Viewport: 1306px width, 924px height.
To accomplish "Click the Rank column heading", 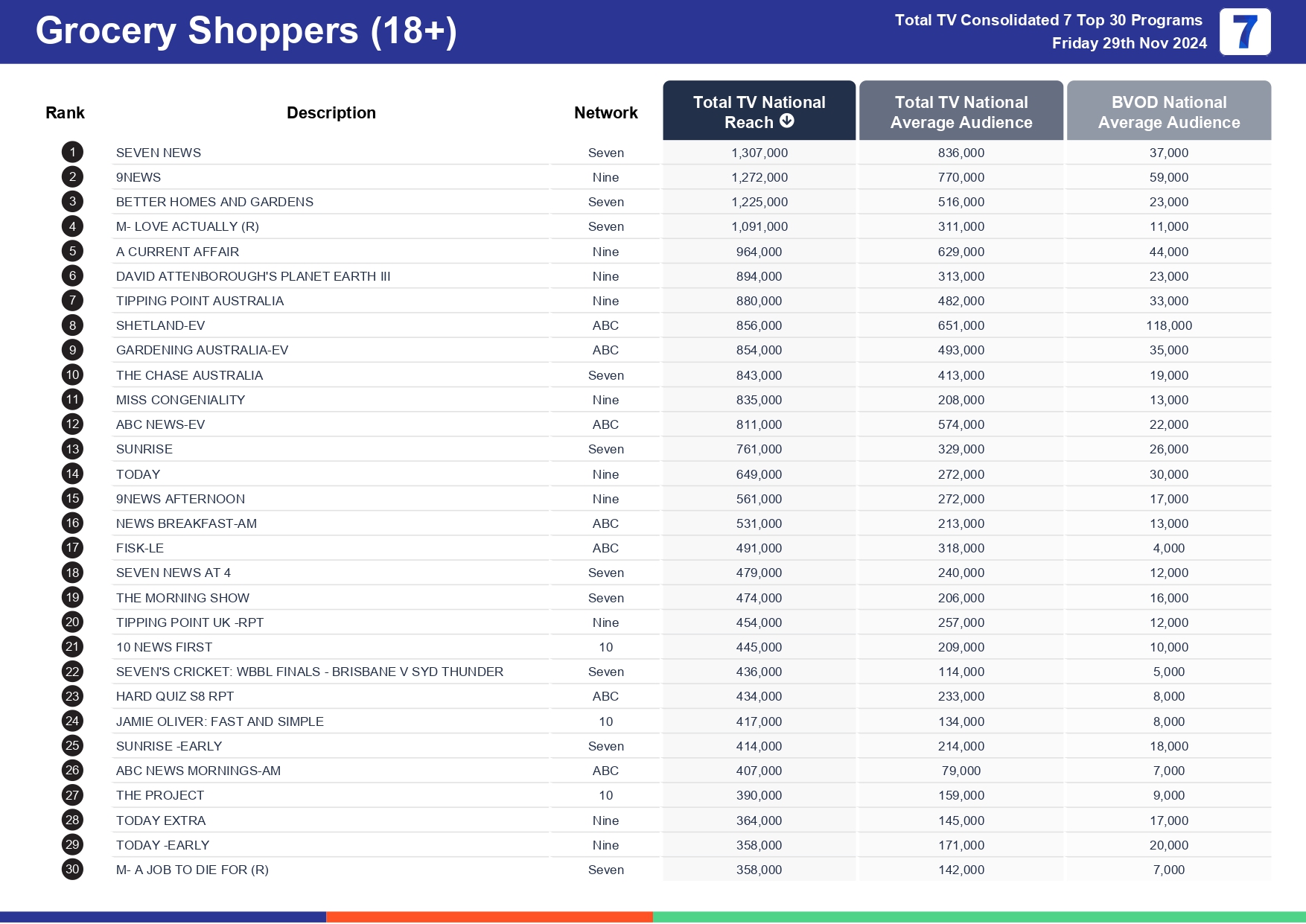I will [65, 113].
